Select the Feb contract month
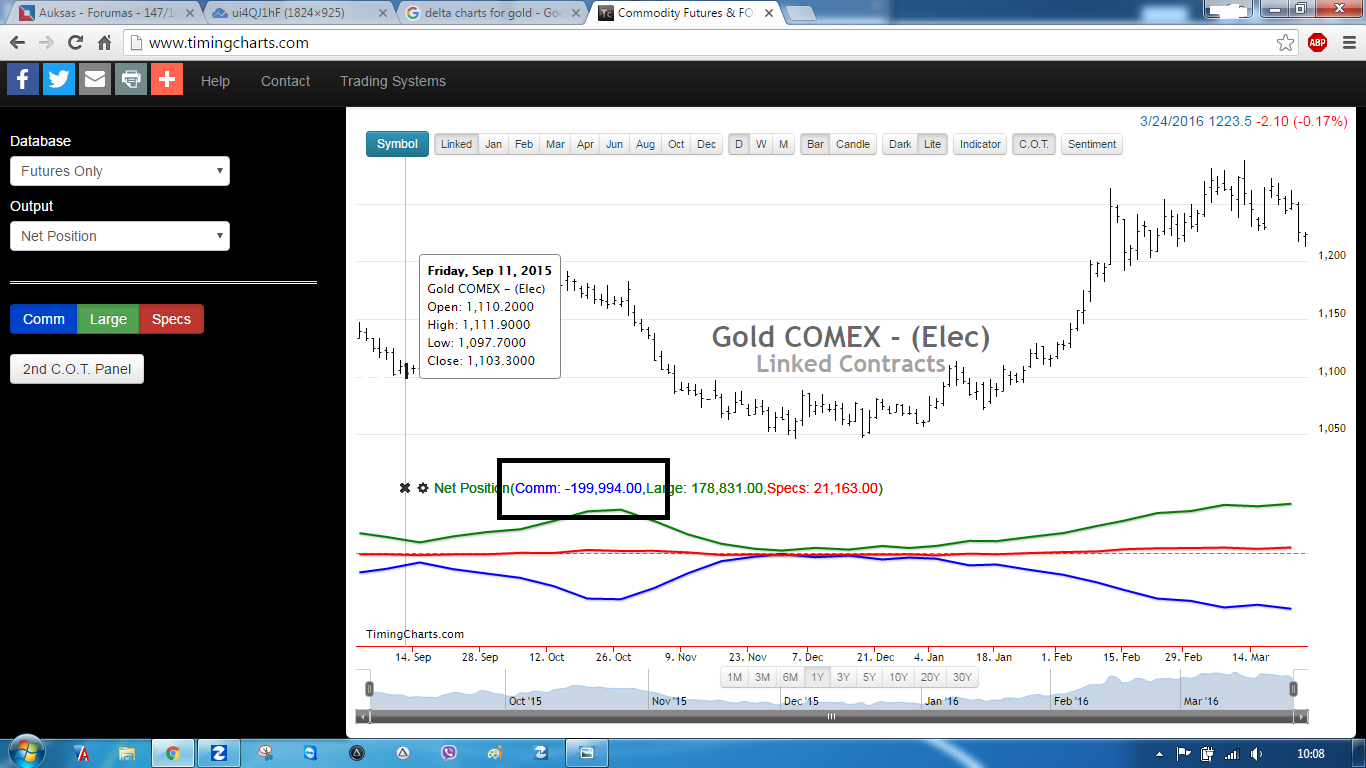This screenshot has height=768, width=1366. tap(524, 144)
